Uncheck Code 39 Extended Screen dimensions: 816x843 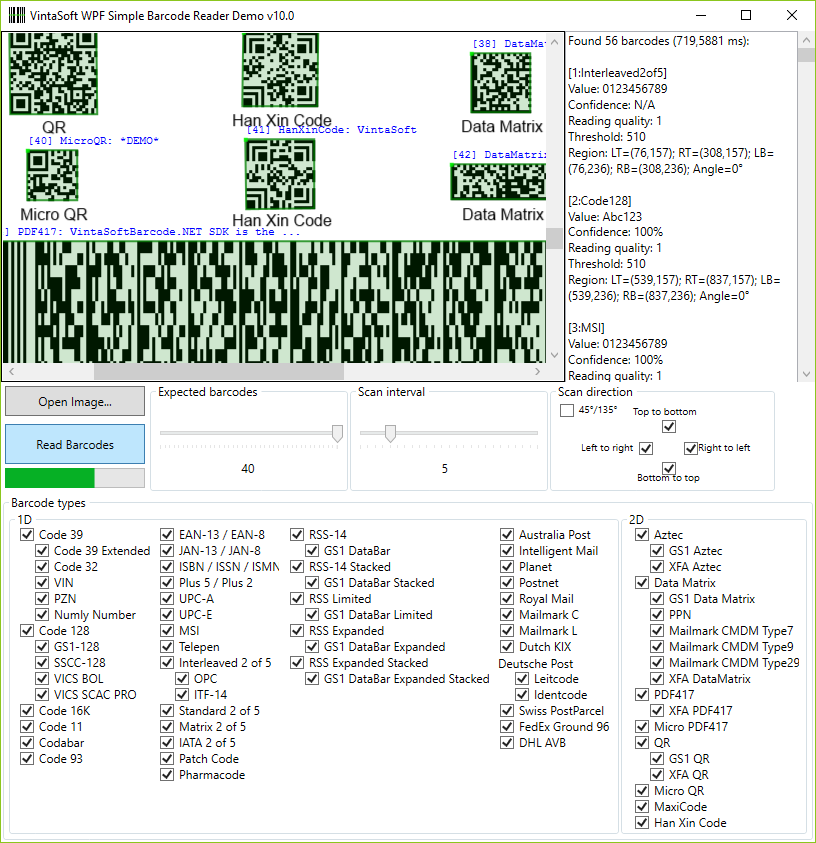click(42, 551)
